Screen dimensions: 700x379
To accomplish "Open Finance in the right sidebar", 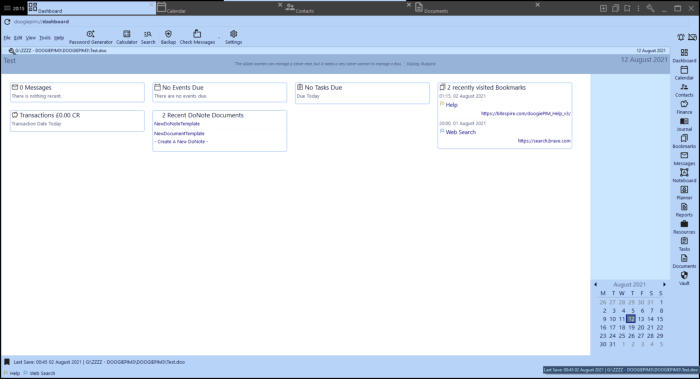I will pyautogui.click(x=684, y=108).
